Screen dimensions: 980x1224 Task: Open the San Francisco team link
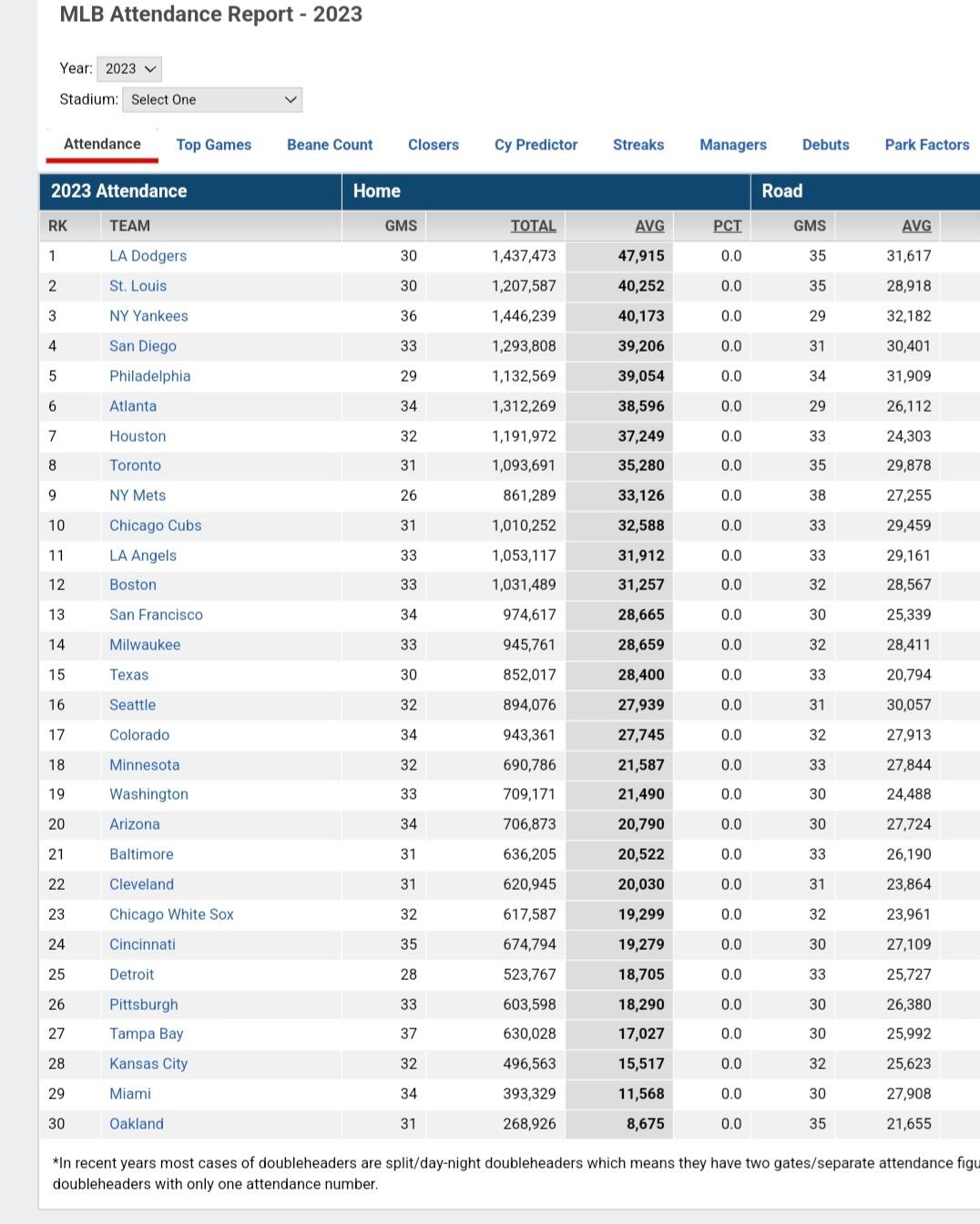[156, 615]
